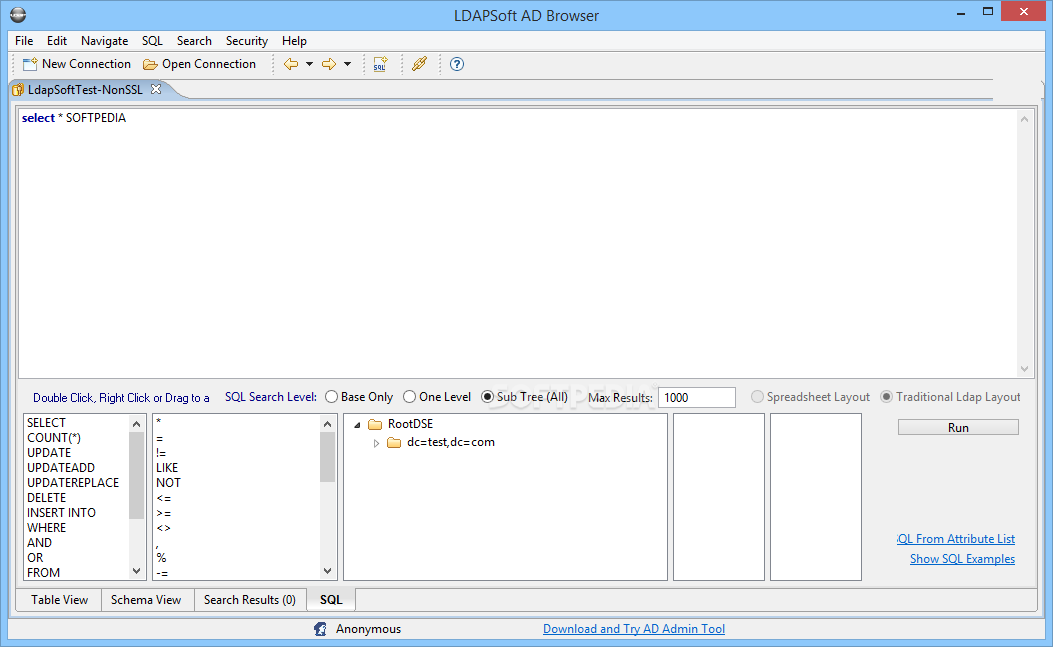
Task: Select UPDATEADD in the keyword list
Action: tap(61, 468)
